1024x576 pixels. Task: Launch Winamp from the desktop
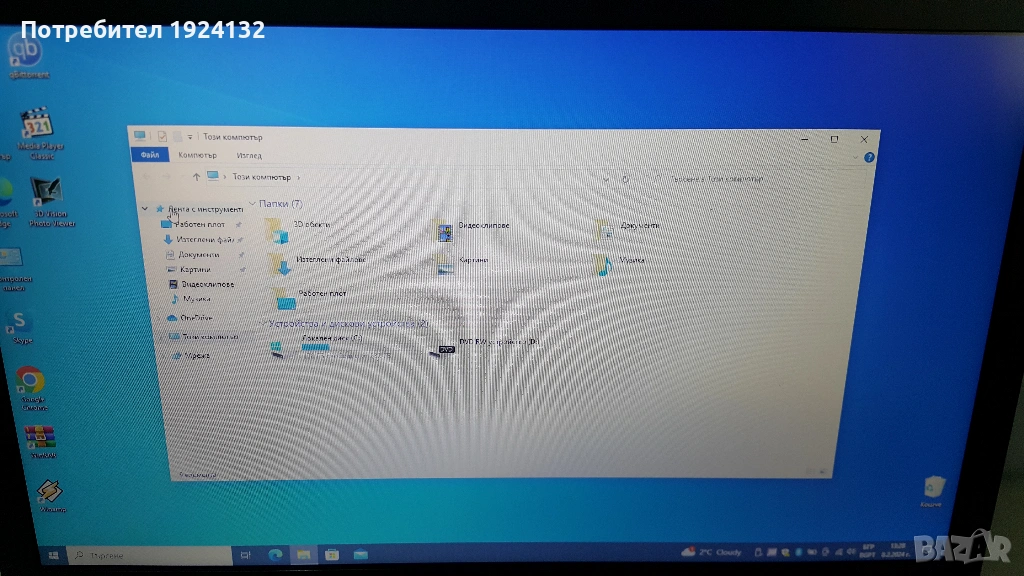point(50,495)
